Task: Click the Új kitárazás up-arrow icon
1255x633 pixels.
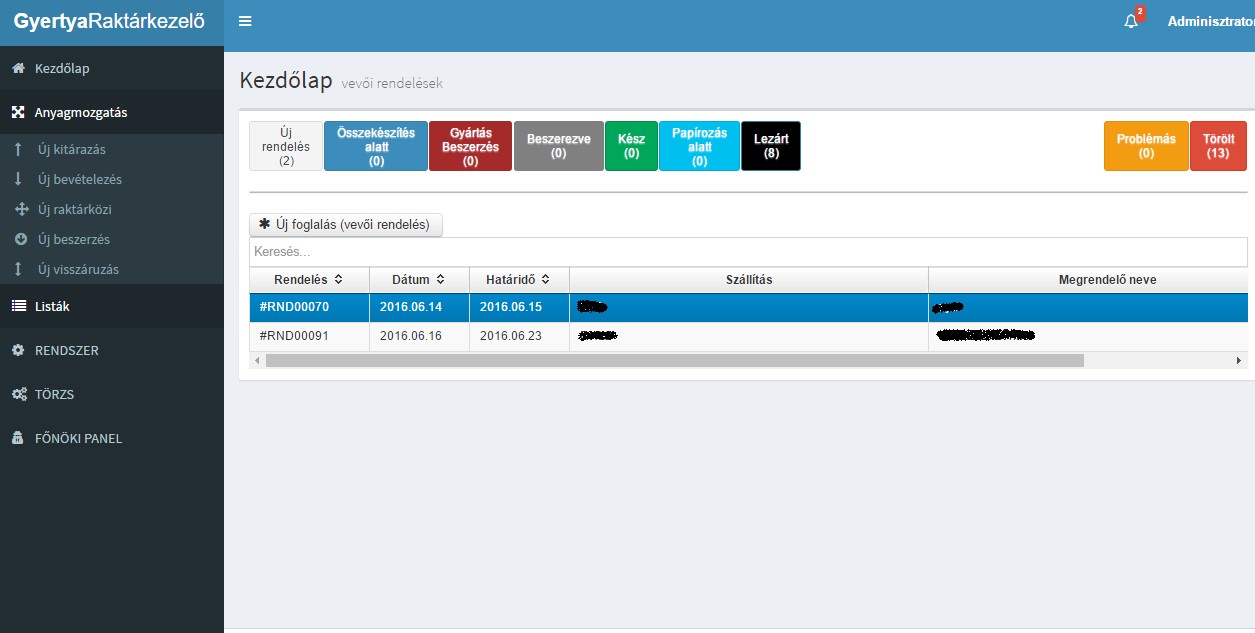Action: coord(18,150)
